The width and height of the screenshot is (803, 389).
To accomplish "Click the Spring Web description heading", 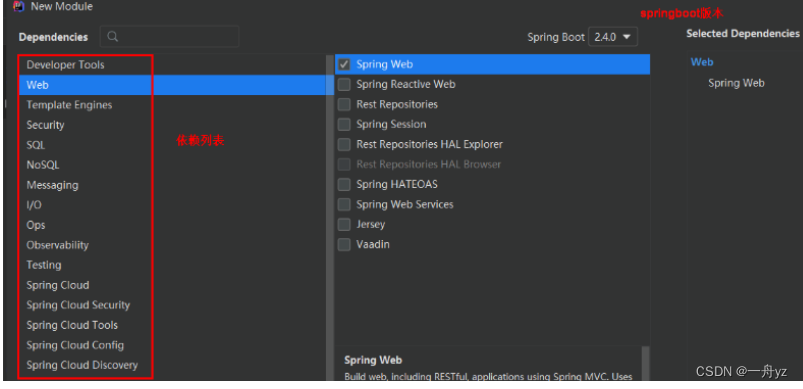I will 373,360.
